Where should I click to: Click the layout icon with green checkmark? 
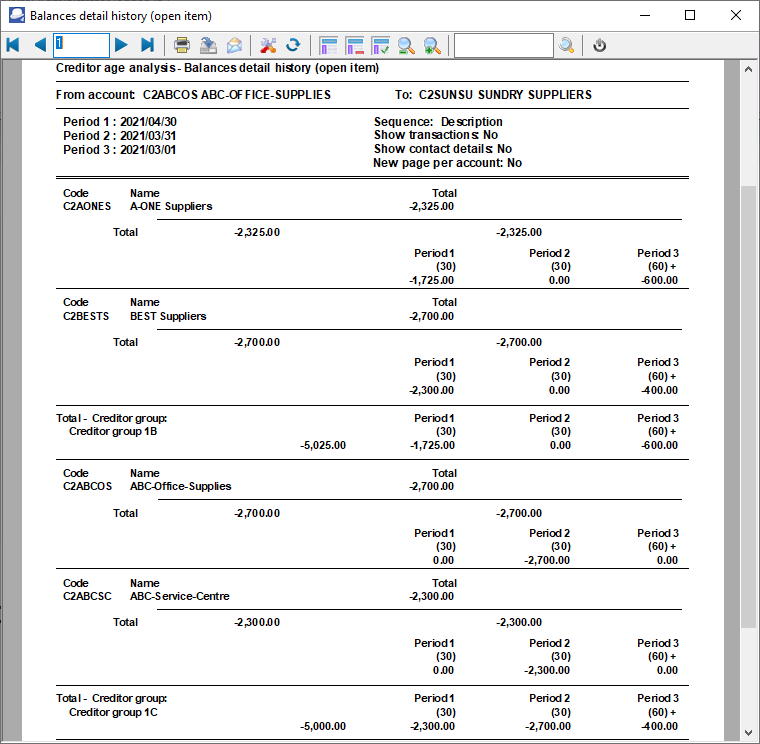point(380,45)
